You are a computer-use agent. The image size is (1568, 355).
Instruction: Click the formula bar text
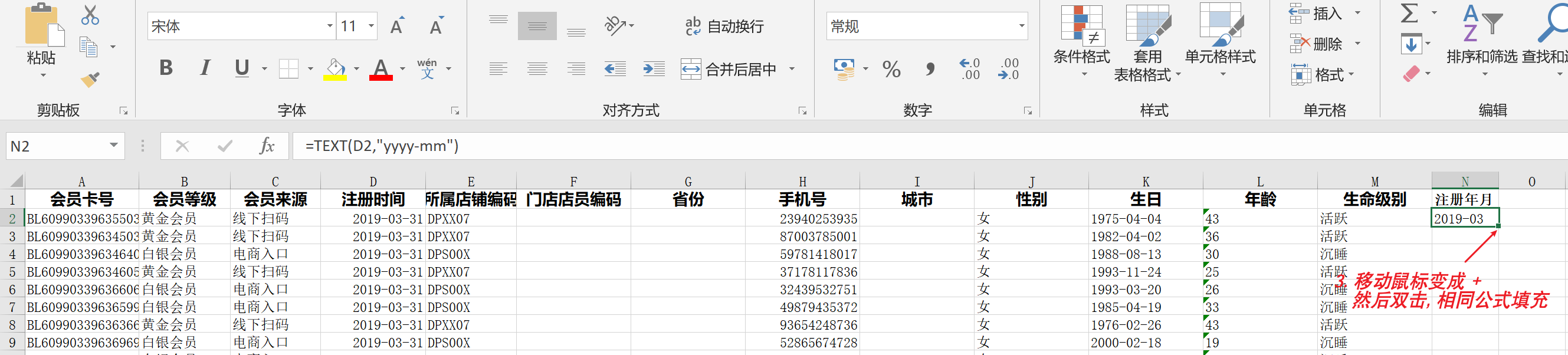click(382, 146)
